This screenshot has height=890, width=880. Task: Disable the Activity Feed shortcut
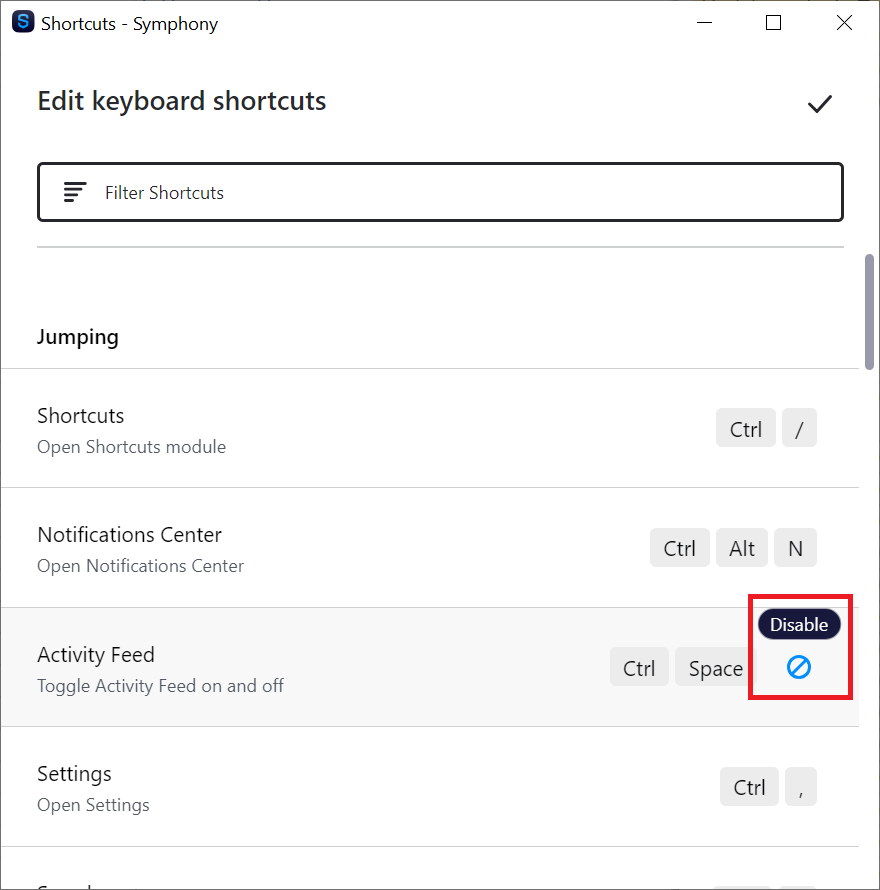coord(799,667)
